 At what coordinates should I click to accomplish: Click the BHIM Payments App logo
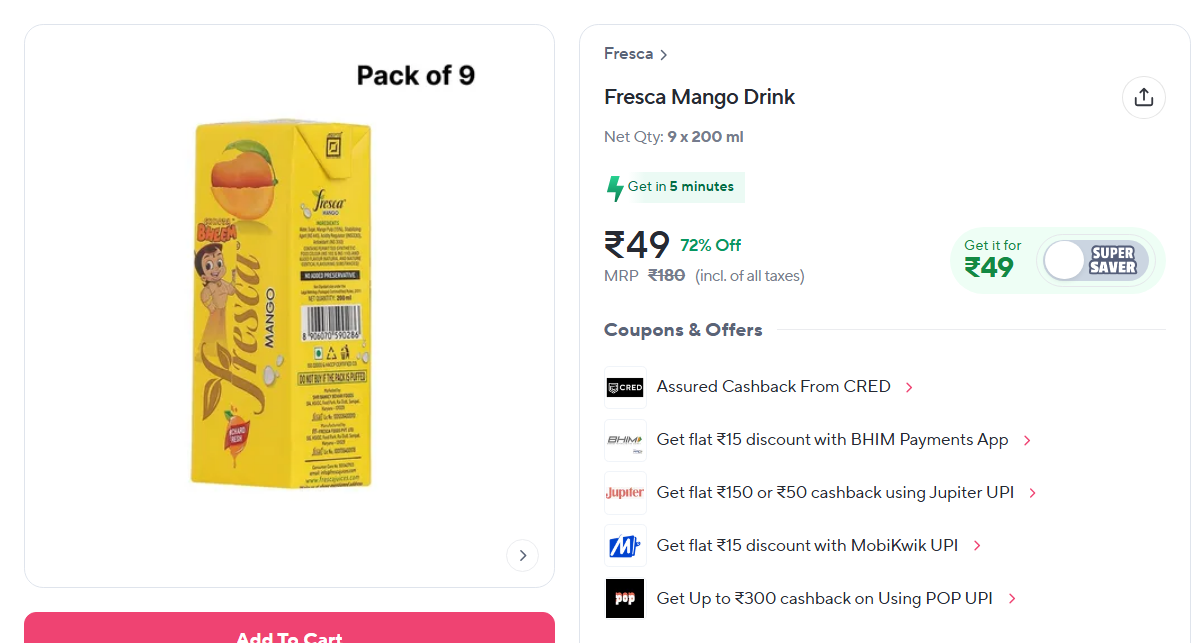625,440
